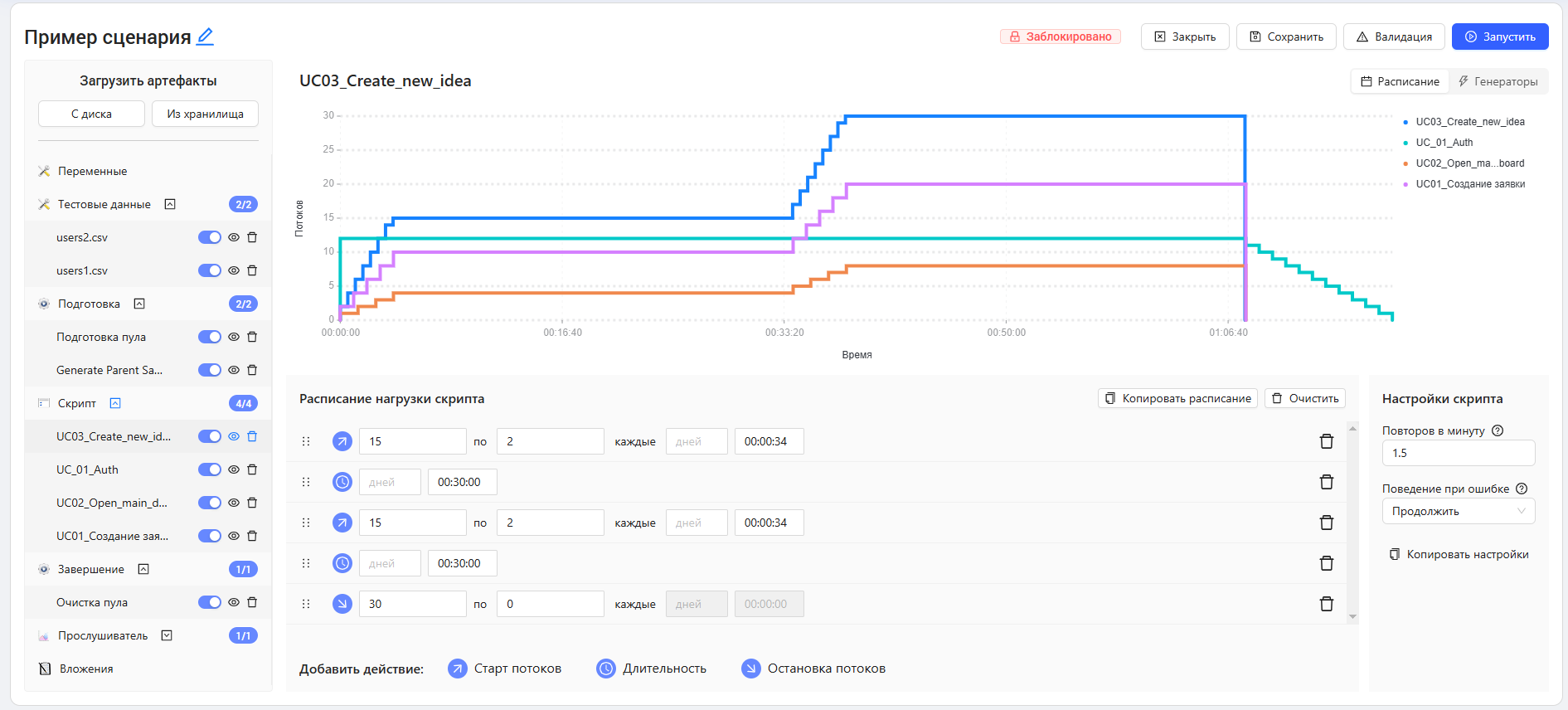The height and width of the screenshot is (710, 1568).
Task: Click Копировать расписание button
Action: (x=1177, y=398)
